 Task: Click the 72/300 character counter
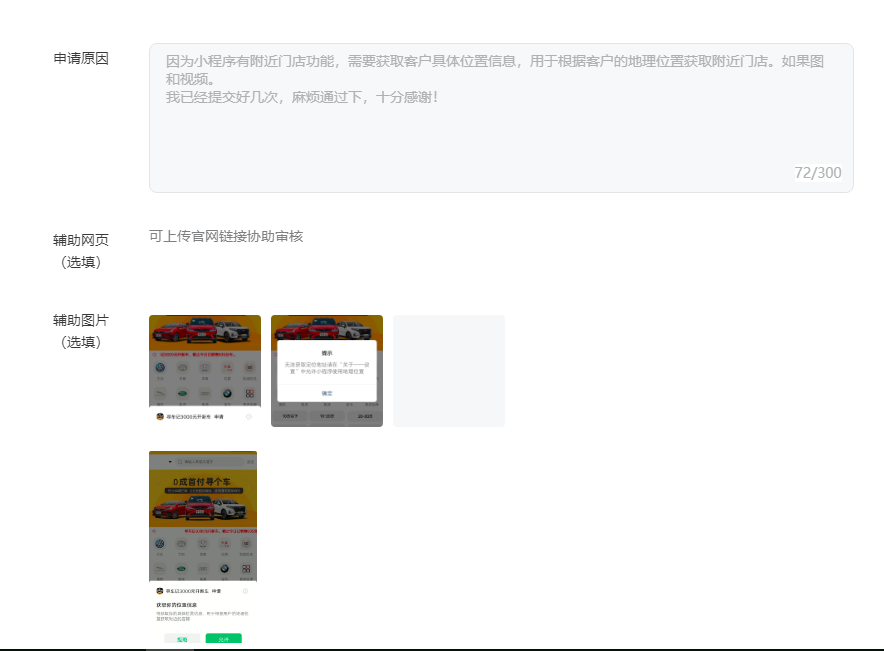point(817,173)
